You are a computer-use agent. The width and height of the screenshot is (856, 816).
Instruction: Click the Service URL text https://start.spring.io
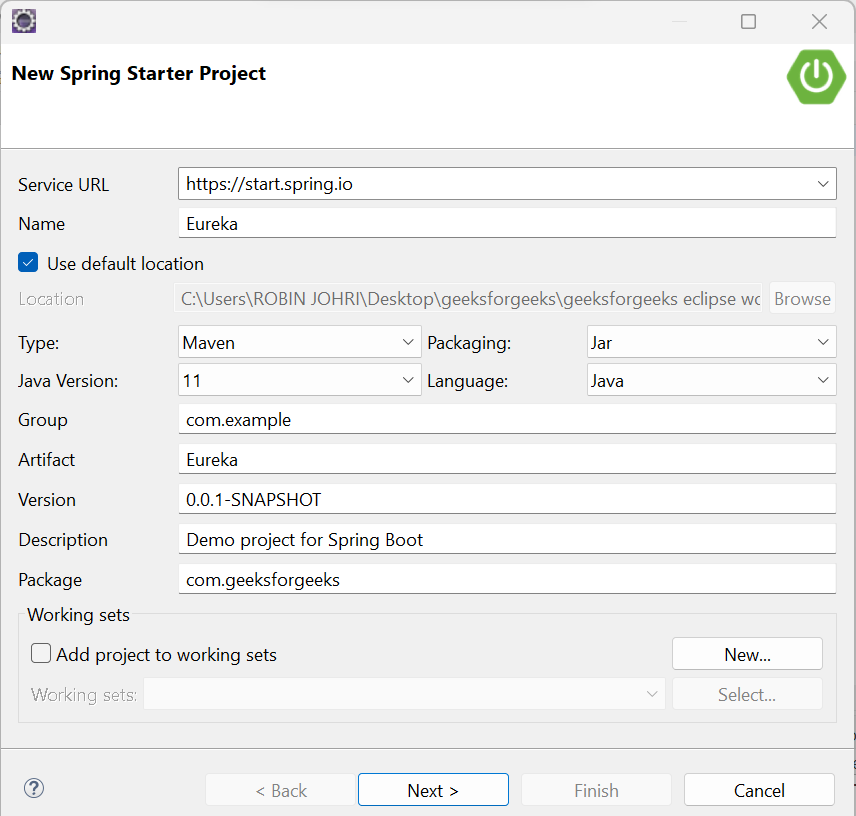pos(269,184)
